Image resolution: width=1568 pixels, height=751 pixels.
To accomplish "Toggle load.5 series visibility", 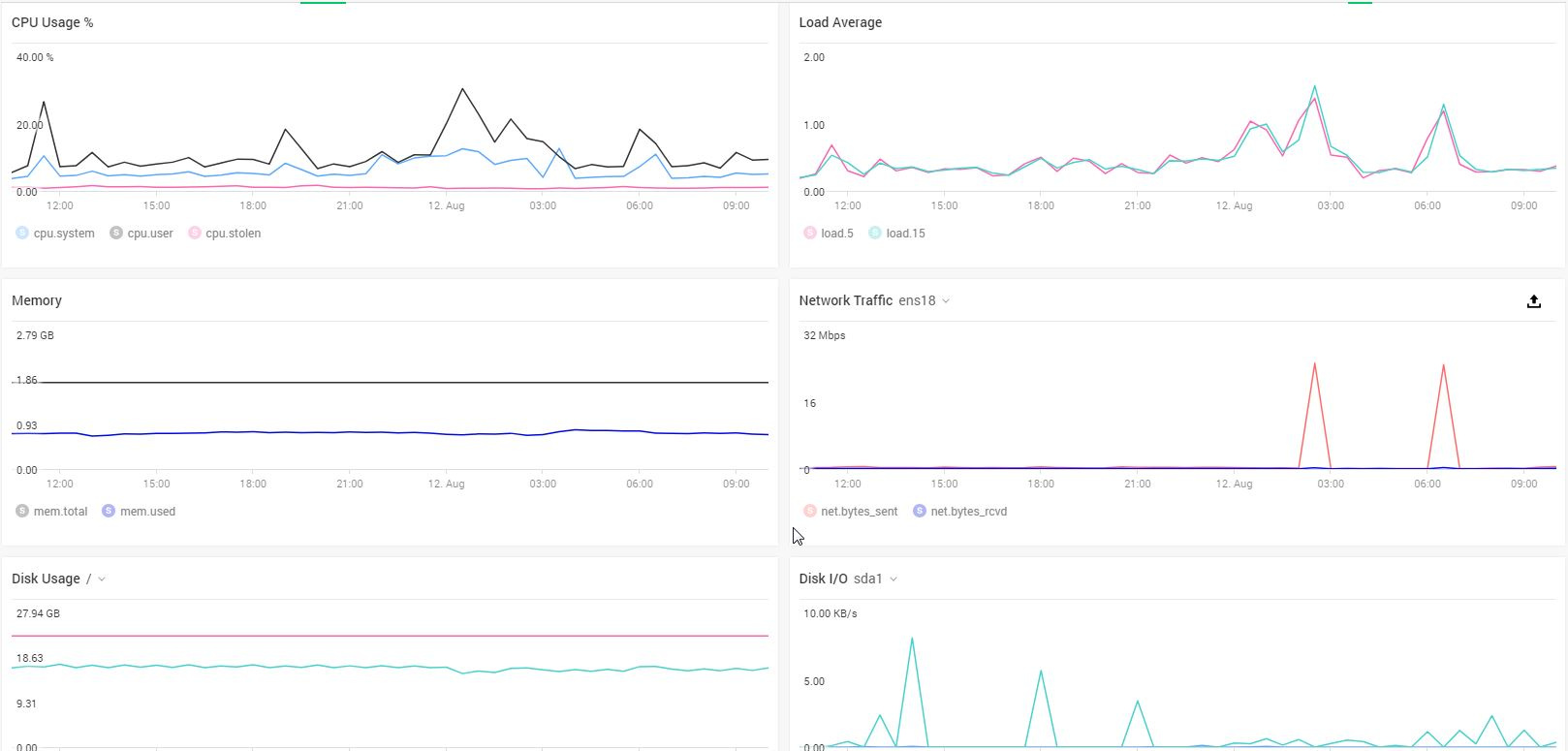I will pos(829,234).
